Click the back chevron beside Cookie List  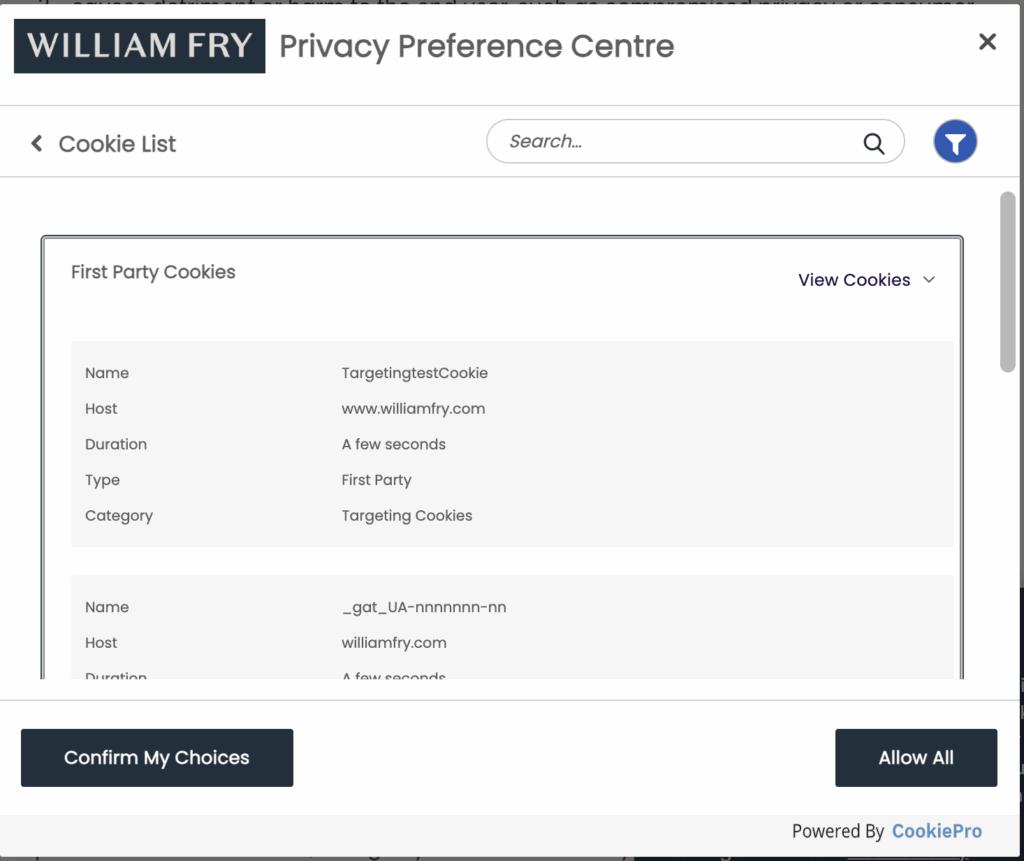[37, 143]
